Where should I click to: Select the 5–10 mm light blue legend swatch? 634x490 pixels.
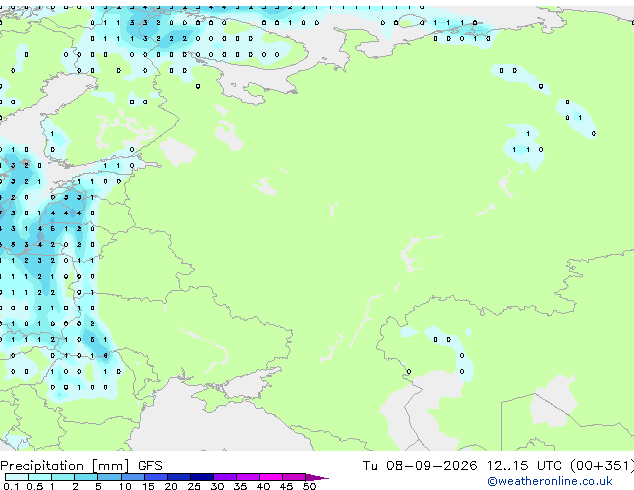coord(109,477)
